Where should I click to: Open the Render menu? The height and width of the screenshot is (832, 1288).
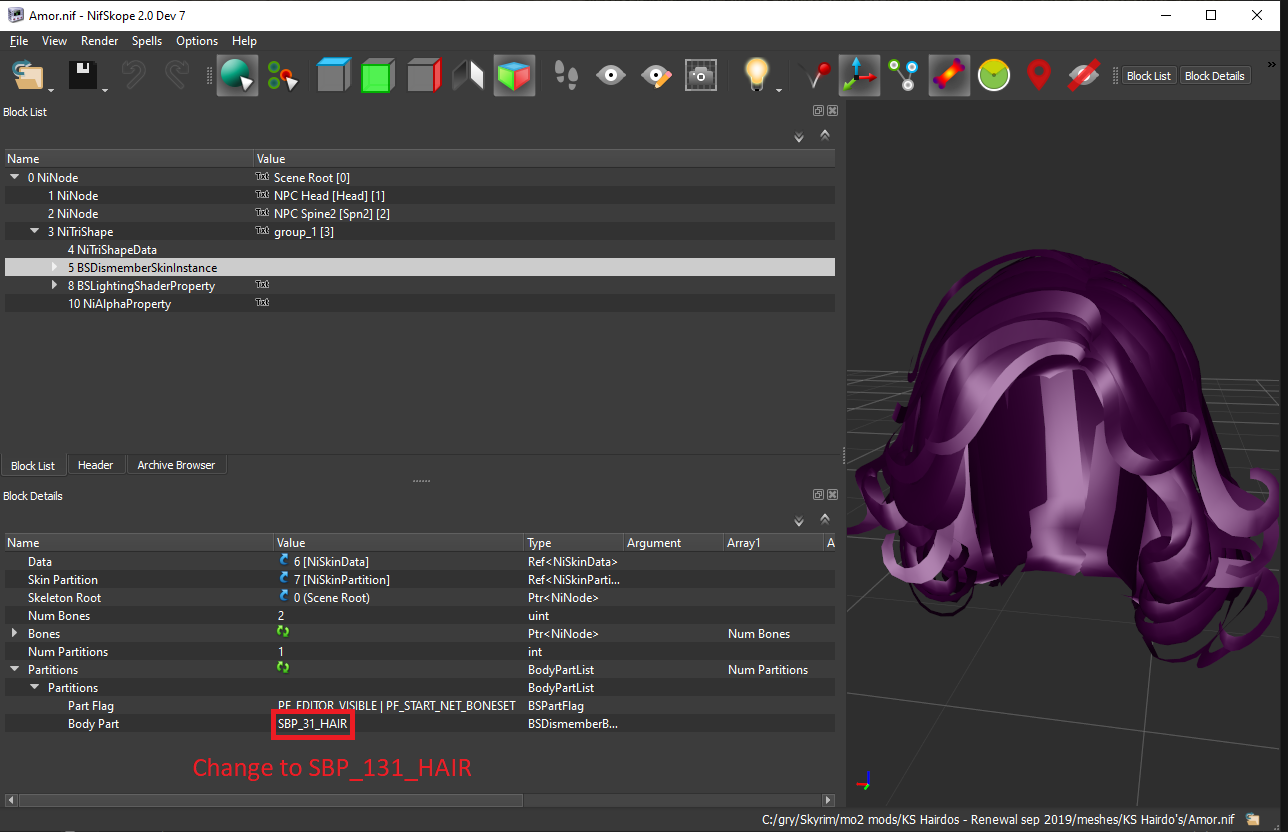[100, 41]
